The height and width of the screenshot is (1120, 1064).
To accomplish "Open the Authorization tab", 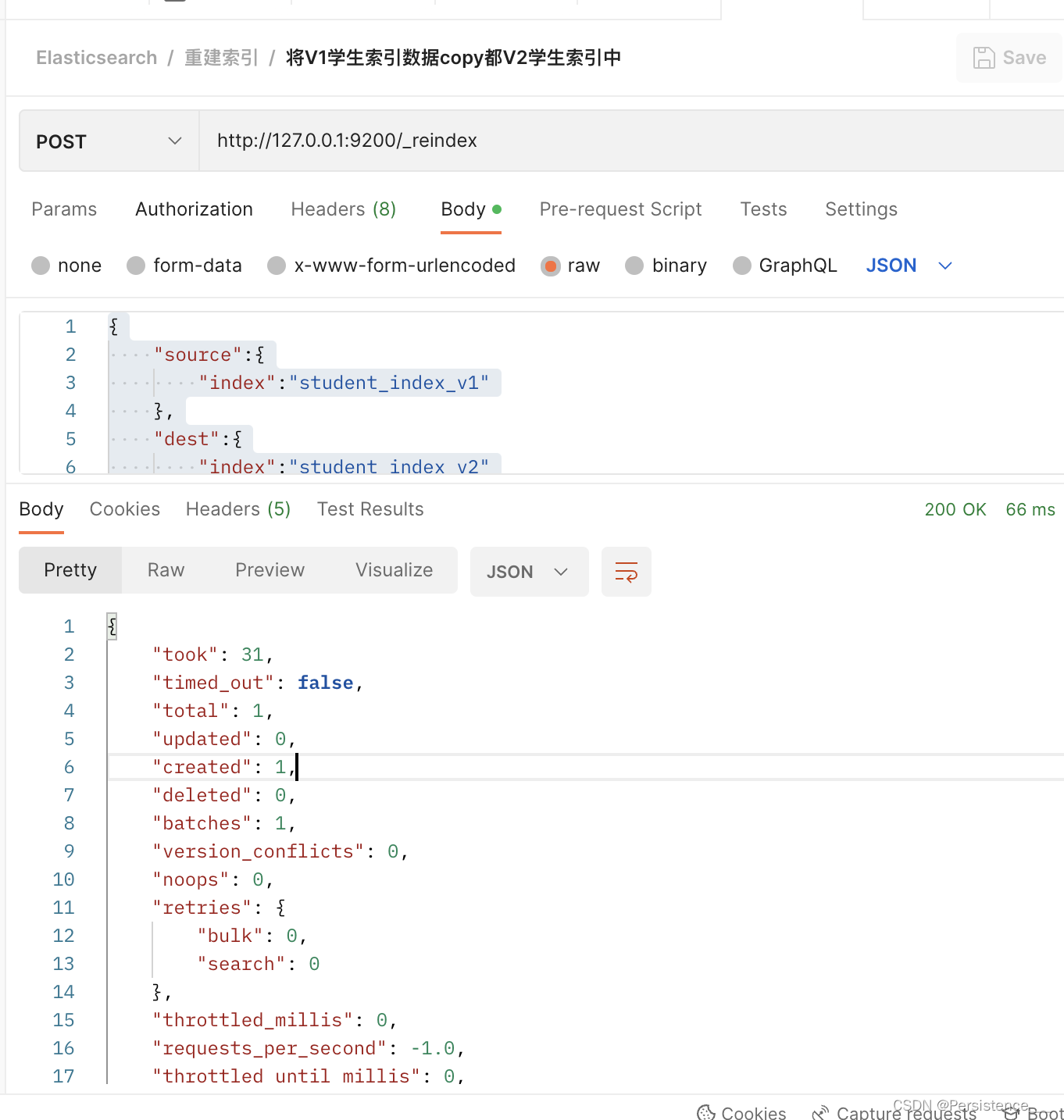I will point(195,209).
